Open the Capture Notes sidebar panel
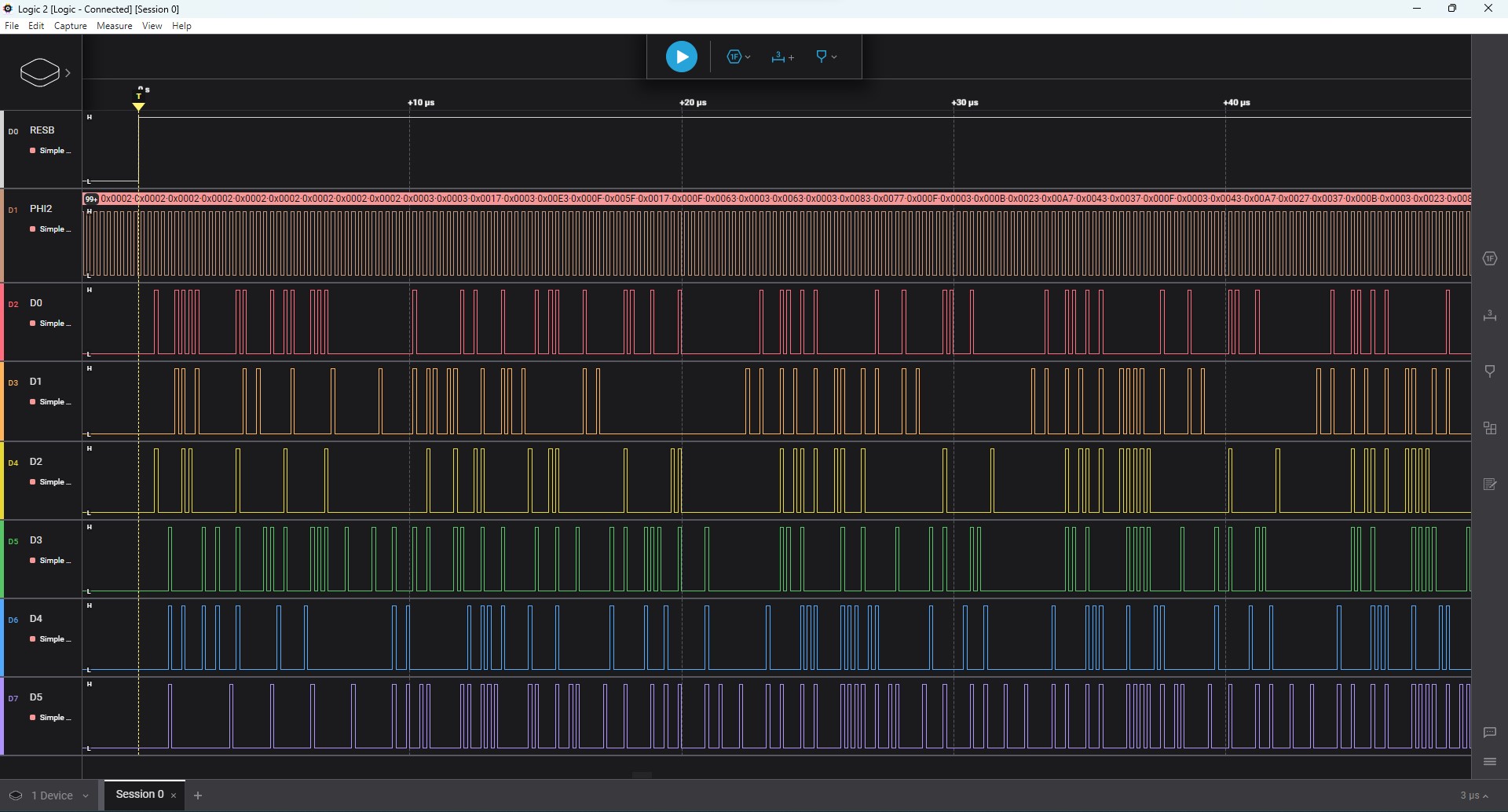This screenshot has width=1508, height=812. (1490, 485)
